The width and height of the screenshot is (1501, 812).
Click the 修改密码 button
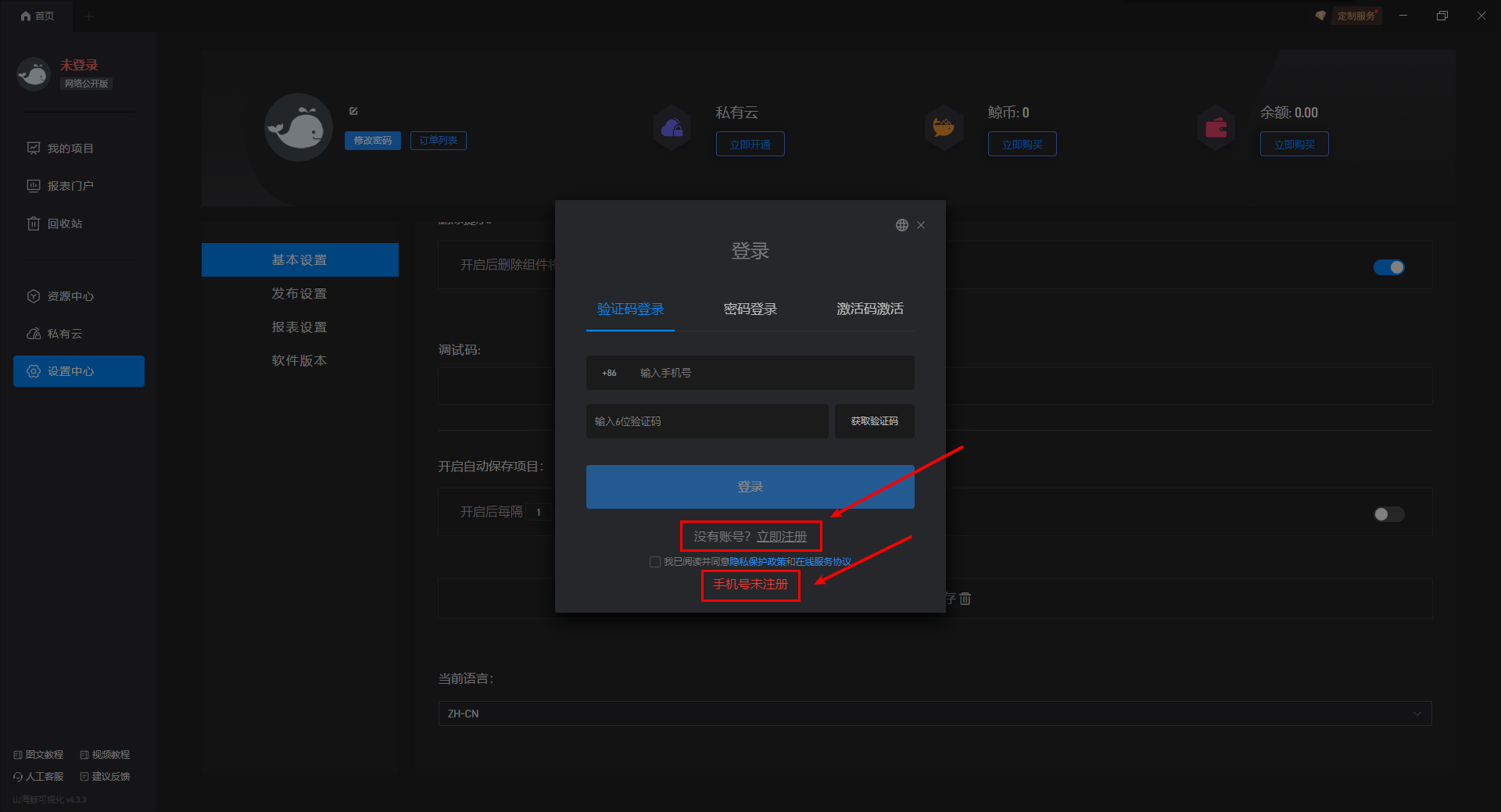(x=373, y=141)
